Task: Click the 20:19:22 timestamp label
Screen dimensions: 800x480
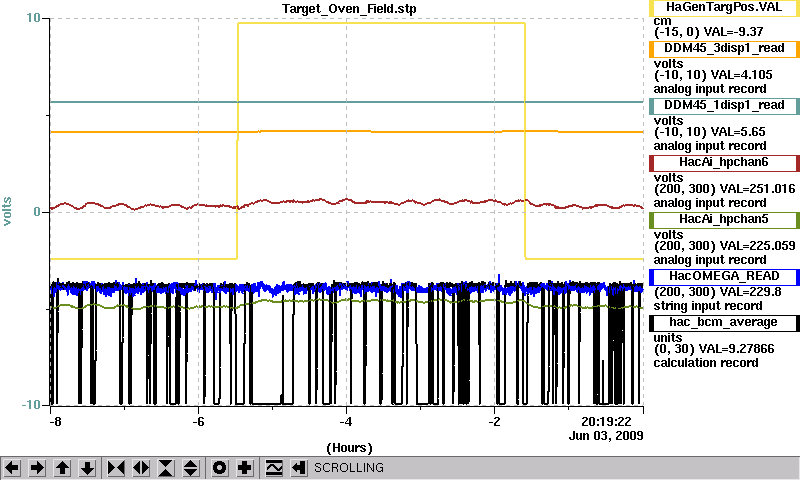Action: (x=606, y=422)
